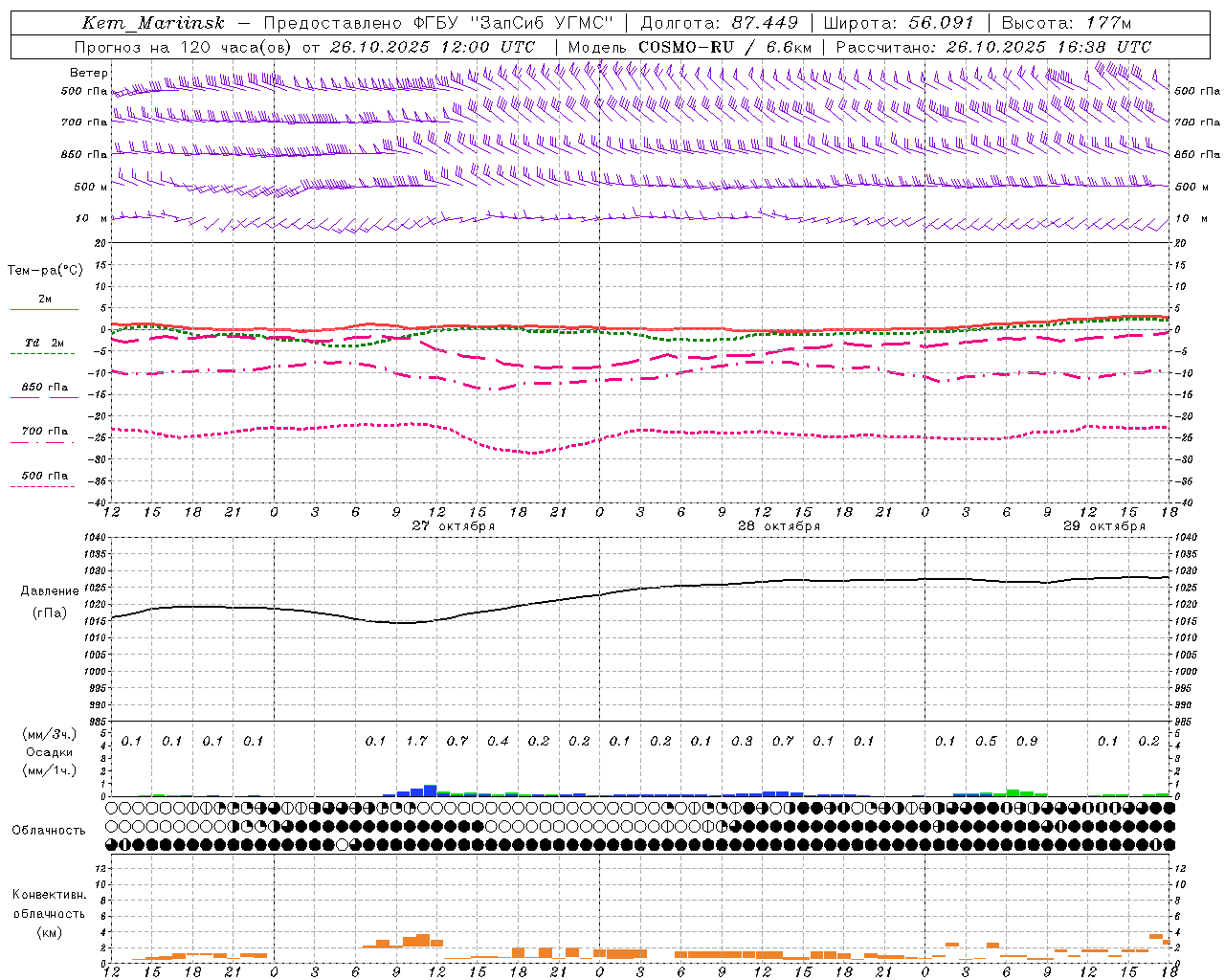Viewport: 1225px width, 980px height.
Task: Click '700 гПа' in the temperature legend
Action: 45,432
